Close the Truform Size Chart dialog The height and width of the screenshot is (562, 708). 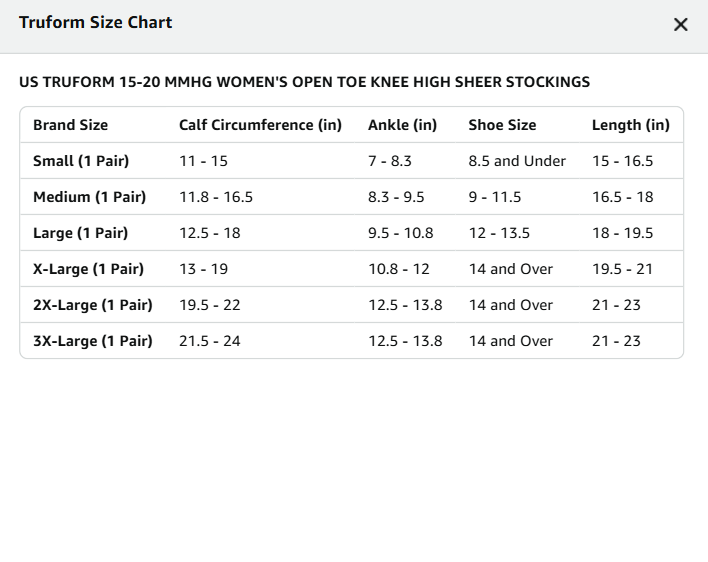click(x=680, y=24)
